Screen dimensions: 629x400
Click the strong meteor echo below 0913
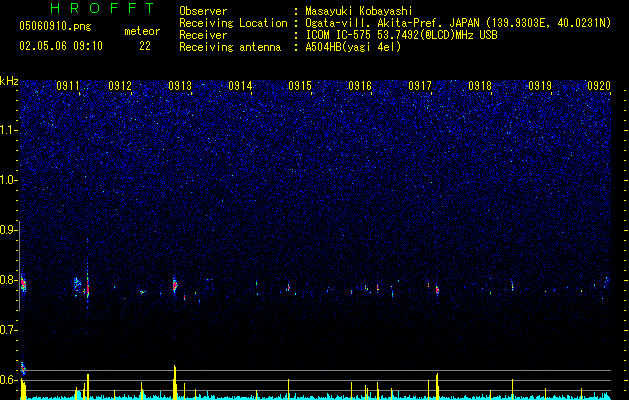pyautogui.click(x=174, y=285)
